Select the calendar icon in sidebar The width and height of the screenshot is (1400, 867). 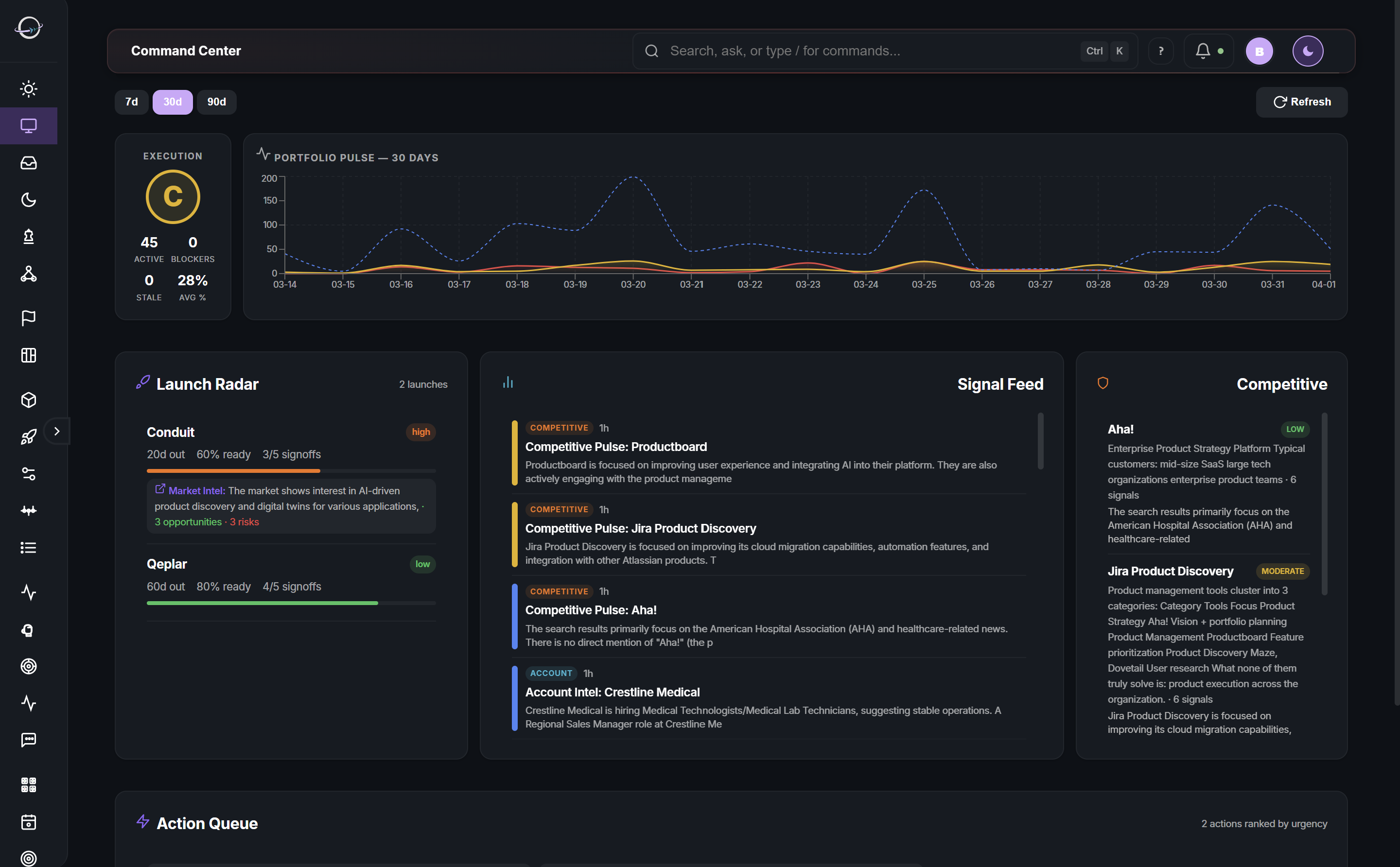click(29, 822)
